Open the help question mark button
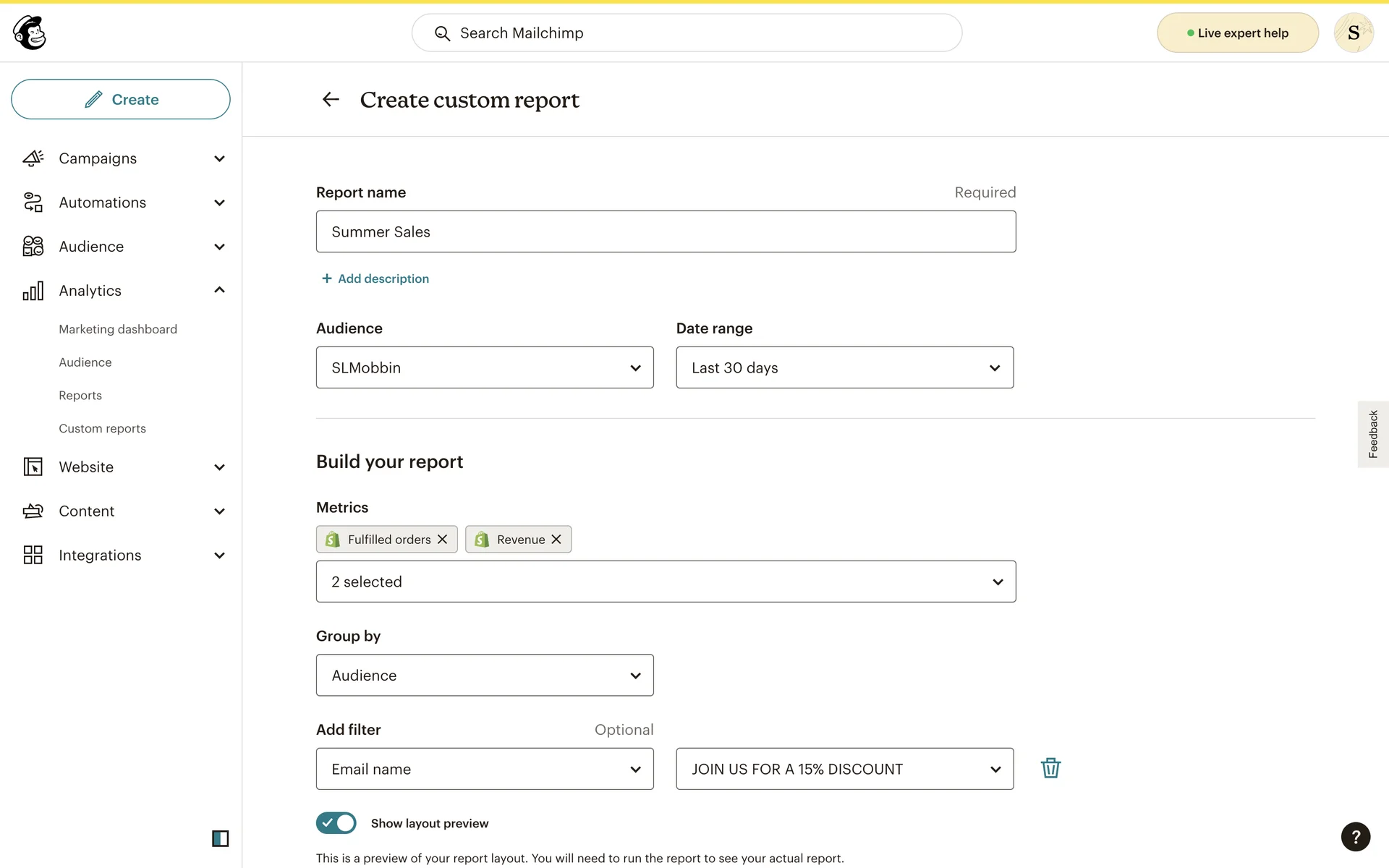 click(x=1355, y=837)
